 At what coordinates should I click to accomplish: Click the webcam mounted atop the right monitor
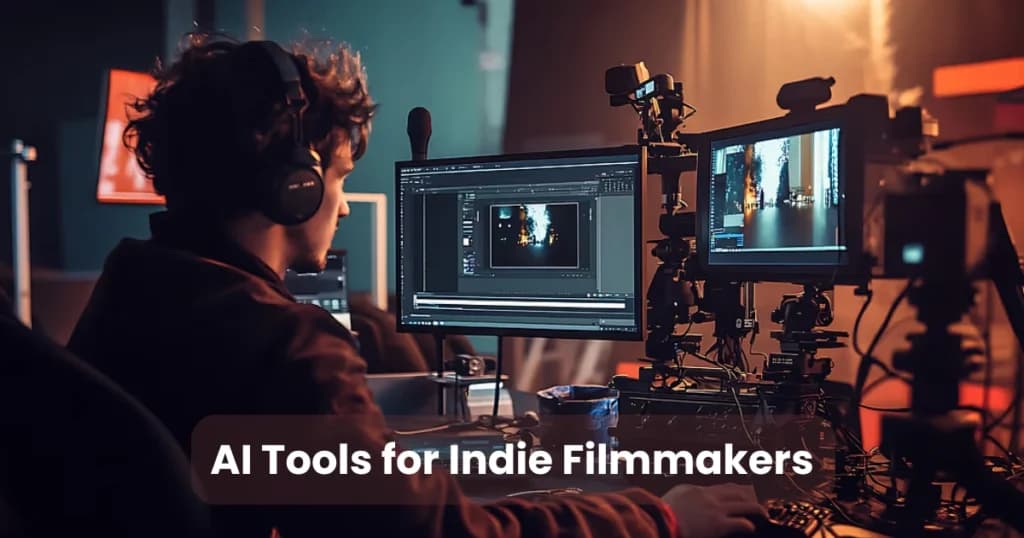point(805,94)
